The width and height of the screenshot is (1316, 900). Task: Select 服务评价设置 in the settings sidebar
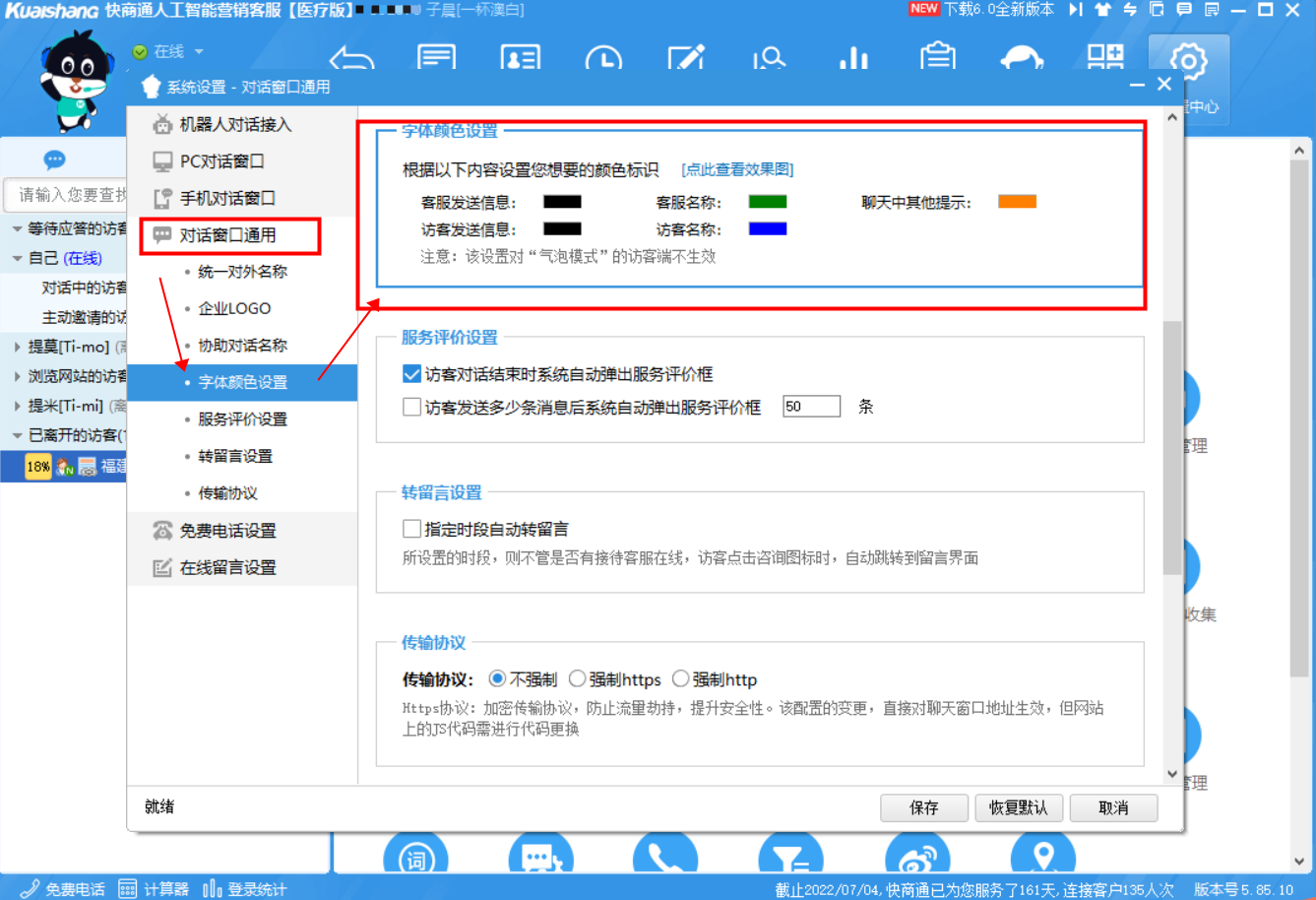click(242, 418)
